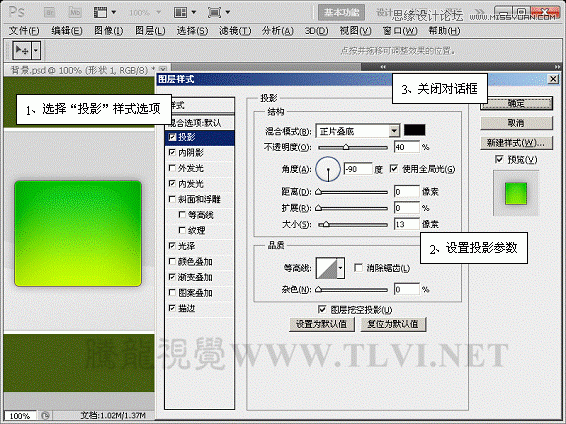Collapse panels with the right double-arrow
Screen dimensions: 566x424
coord(557,67)
